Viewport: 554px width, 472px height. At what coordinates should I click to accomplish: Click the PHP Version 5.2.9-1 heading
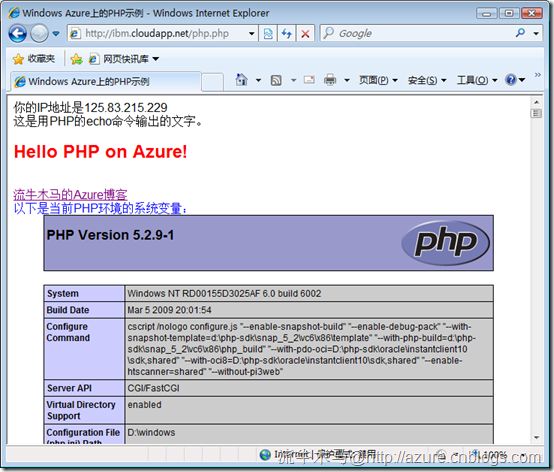pos(110,235)
